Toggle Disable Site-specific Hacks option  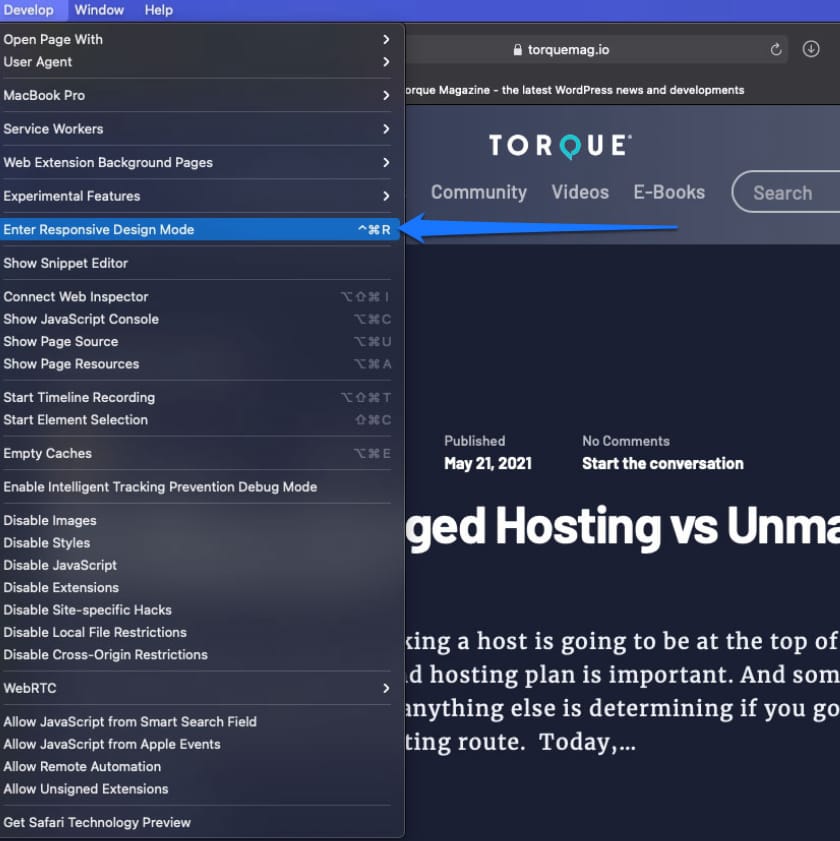click(x=196, y=610)
